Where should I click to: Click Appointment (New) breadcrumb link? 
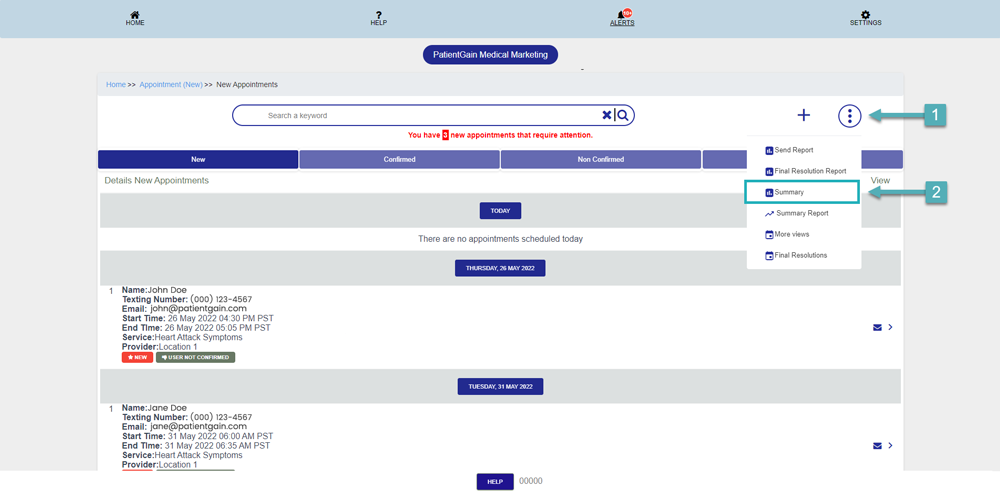coord(171,84)
